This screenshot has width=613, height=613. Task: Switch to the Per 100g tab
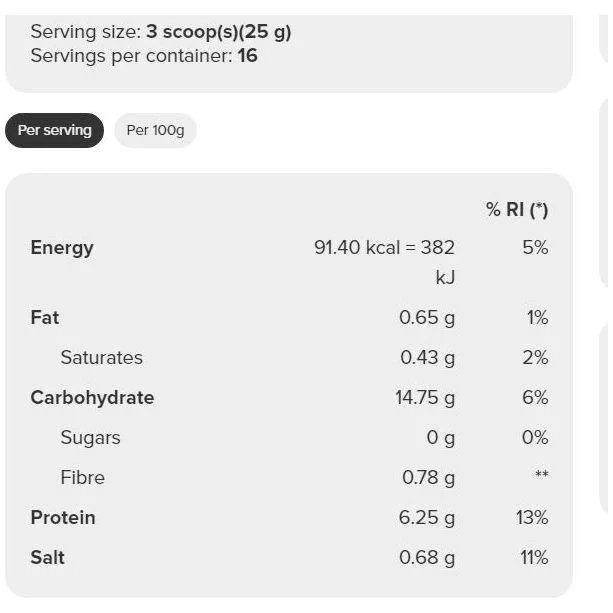pos(155,131)
